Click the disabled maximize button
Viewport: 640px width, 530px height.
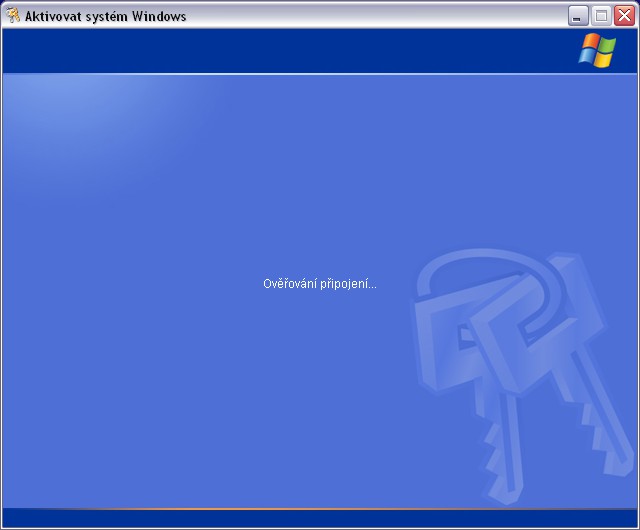point(601,16)
